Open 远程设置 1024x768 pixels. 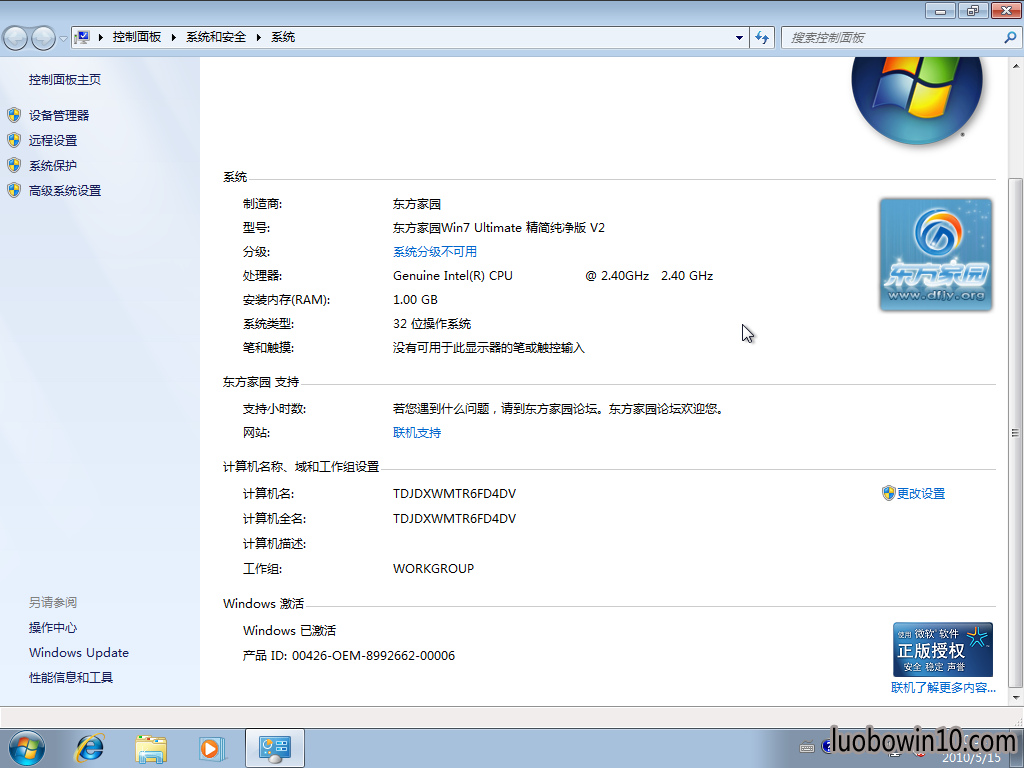coord(53,140)
